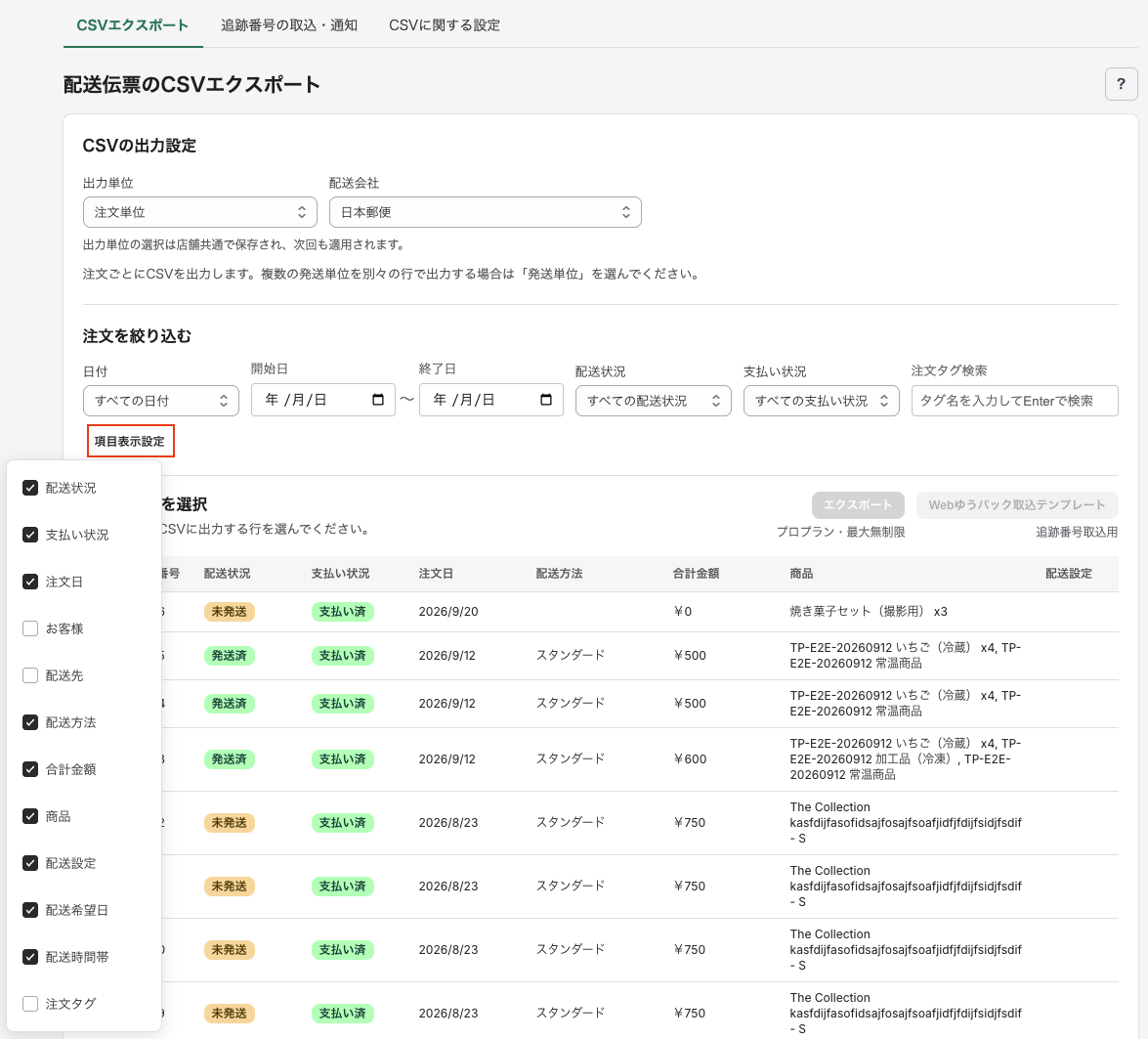Open the すべての支払い状況 dropdown
The width and height of the screenshot is (1148, 1039).
(x=822, y=401)
